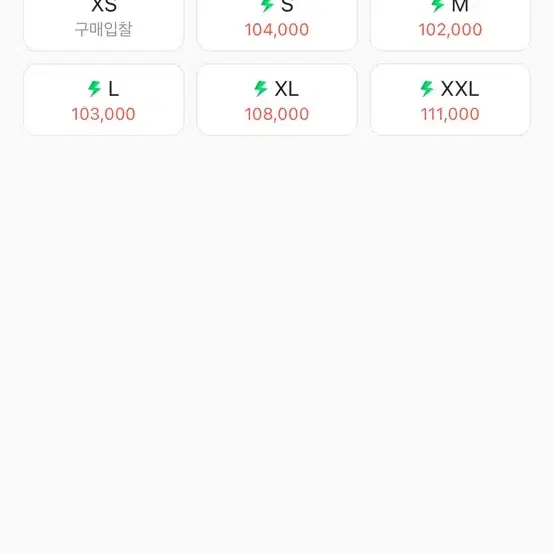The image size is (554, 554).
Task: Tap the lightning icon next to size S
Action: click(267, 5)
